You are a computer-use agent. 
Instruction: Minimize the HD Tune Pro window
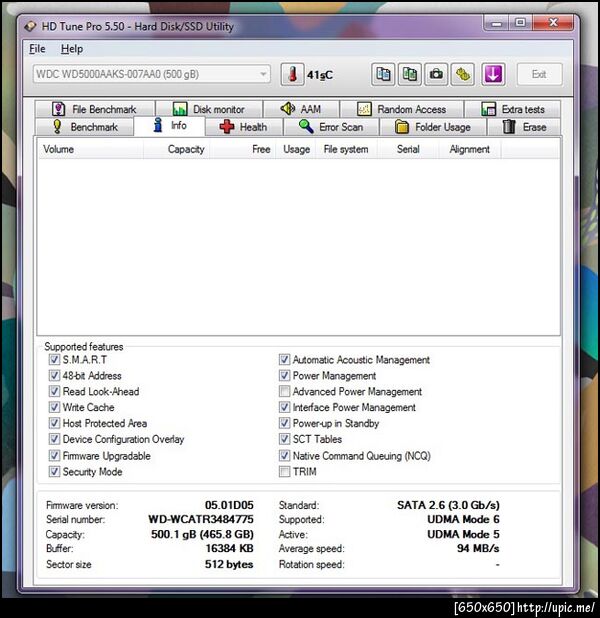click(496, 23)
